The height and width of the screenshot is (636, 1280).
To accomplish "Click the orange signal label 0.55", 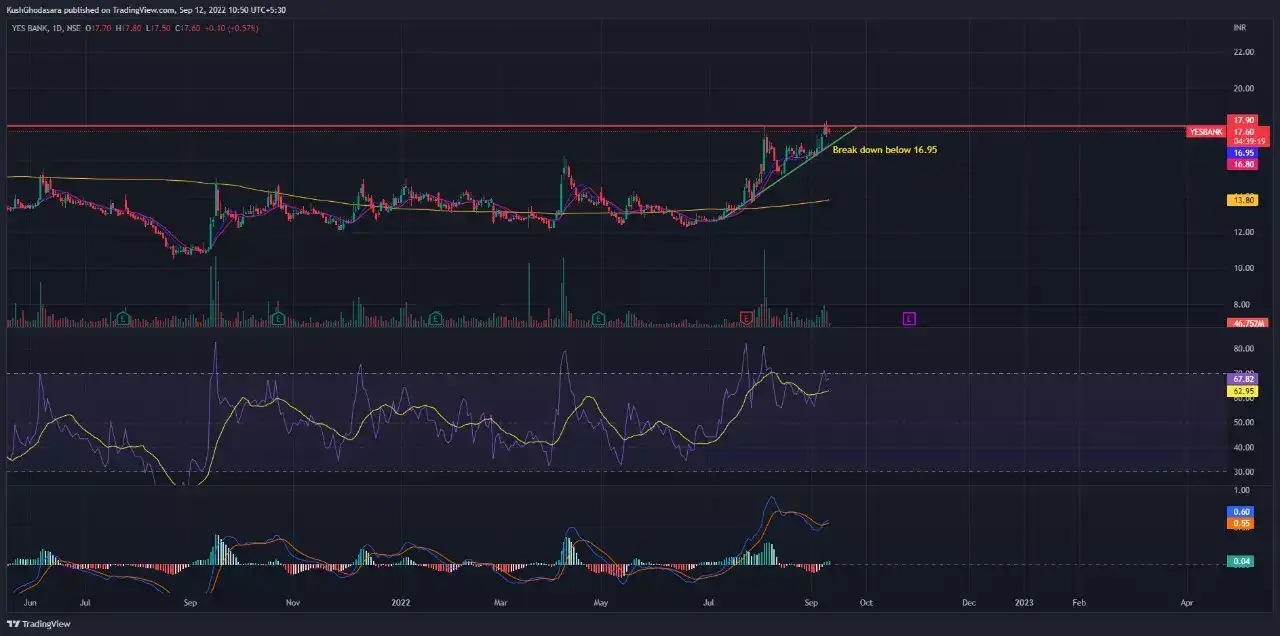I will coord(1243,523).
